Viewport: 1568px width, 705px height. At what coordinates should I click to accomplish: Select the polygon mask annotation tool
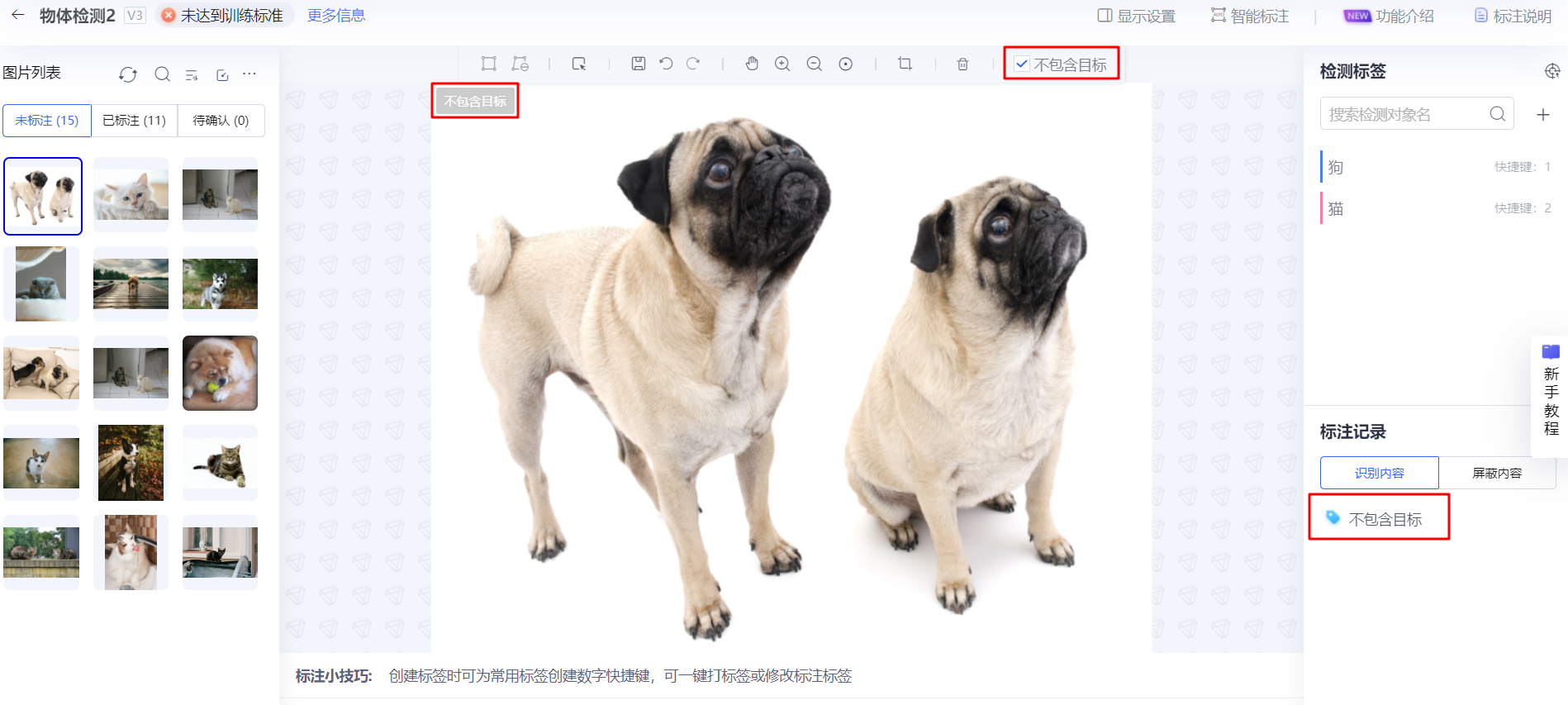tap(520, 64)
